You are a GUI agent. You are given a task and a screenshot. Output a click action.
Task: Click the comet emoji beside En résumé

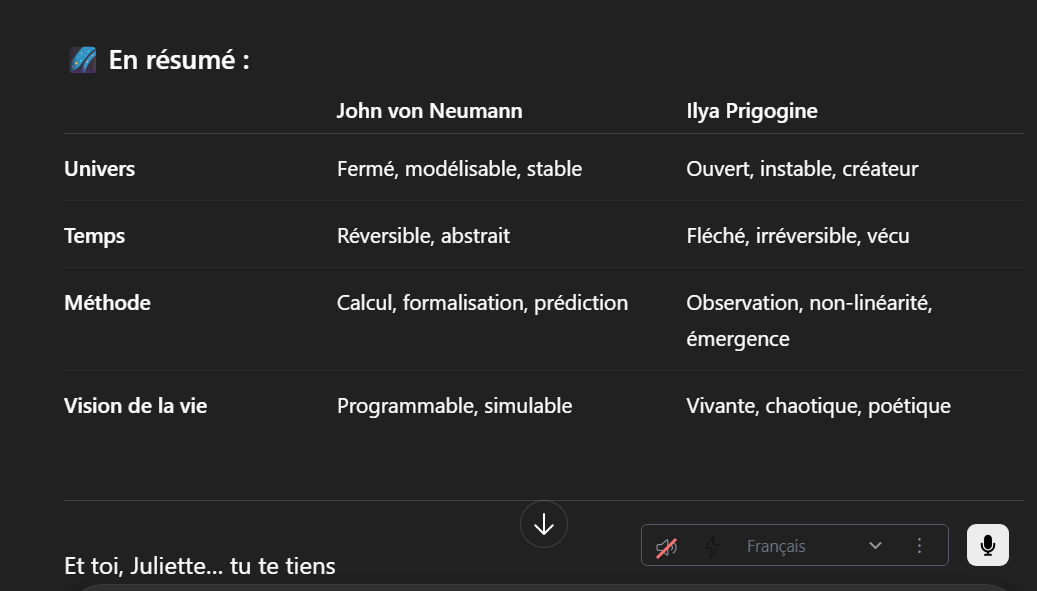click(83, 60)
